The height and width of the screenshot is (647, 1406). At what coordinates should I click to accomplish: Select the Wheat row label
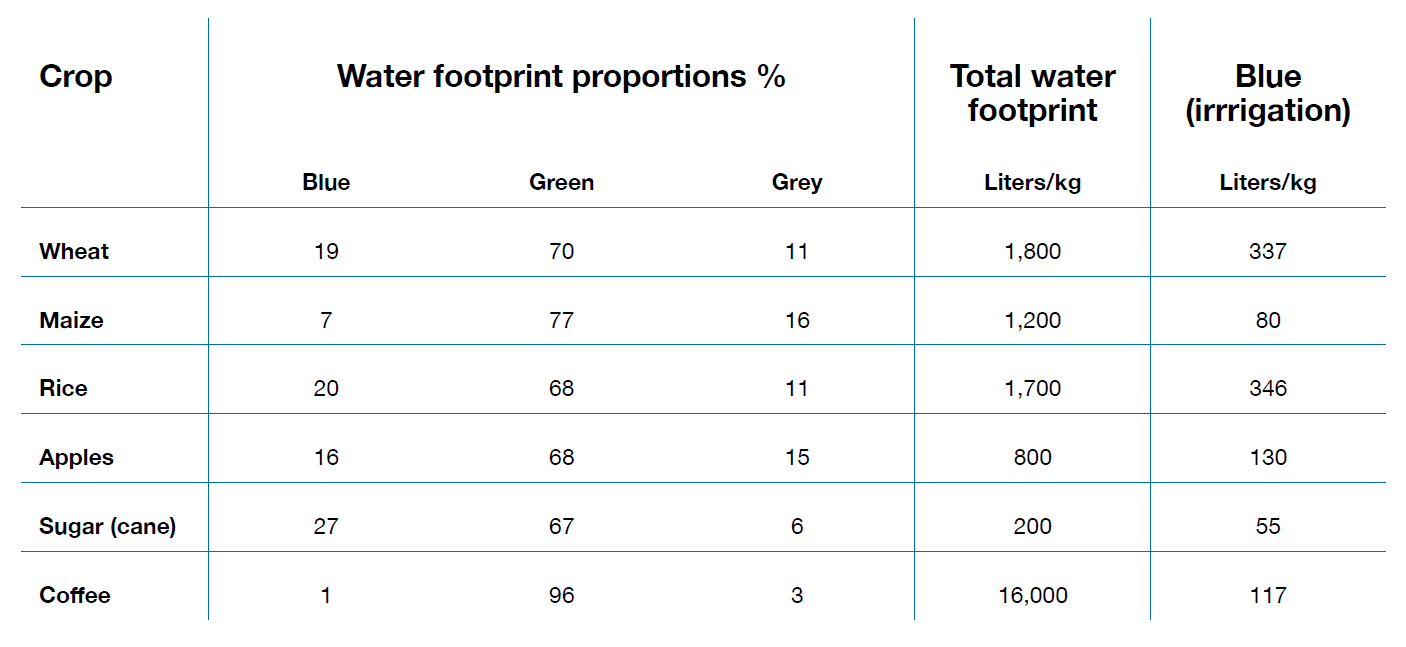(74, 252)
